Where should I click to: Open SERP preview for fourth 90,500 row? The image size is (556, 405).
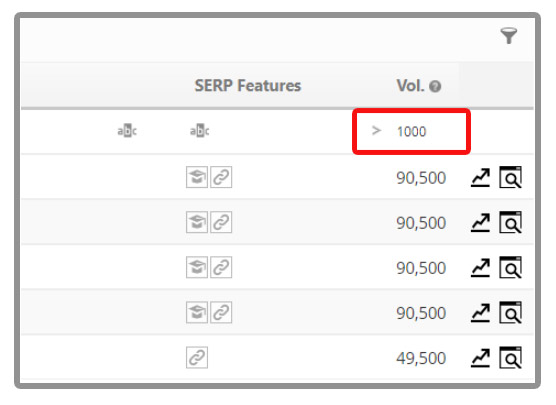511,312
